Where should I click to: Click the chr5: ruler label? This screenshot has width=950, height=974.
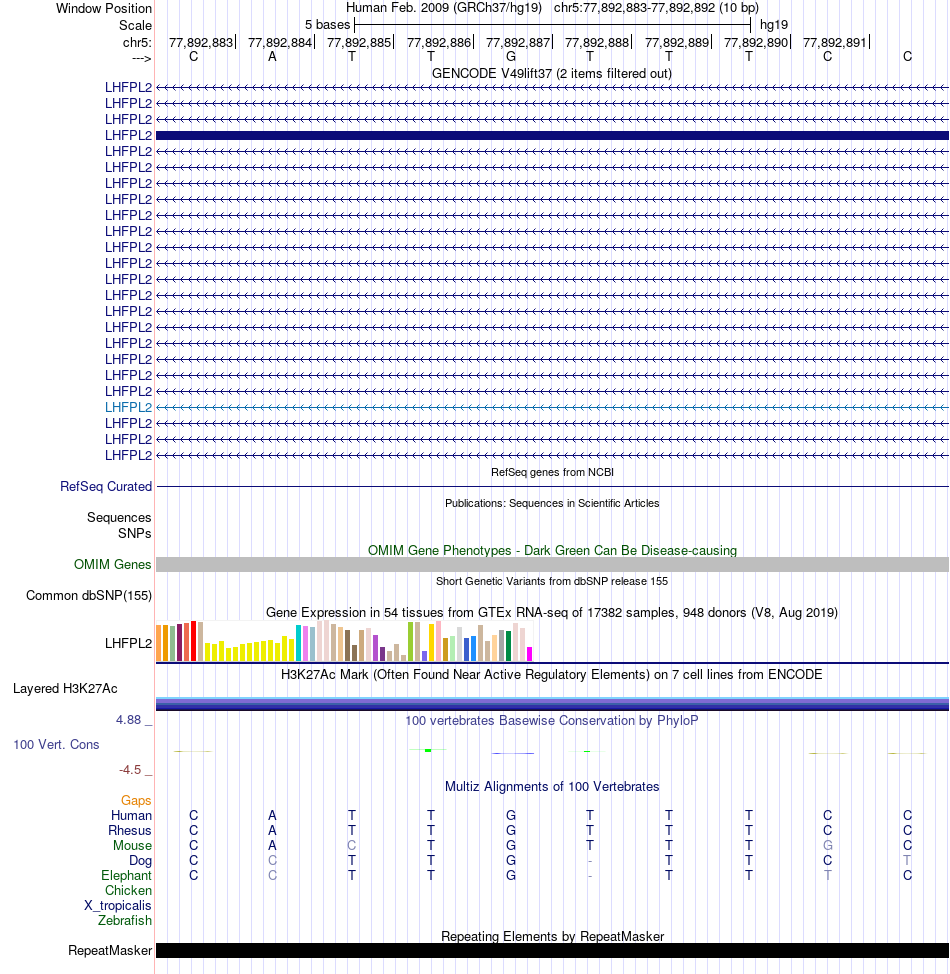137,42
